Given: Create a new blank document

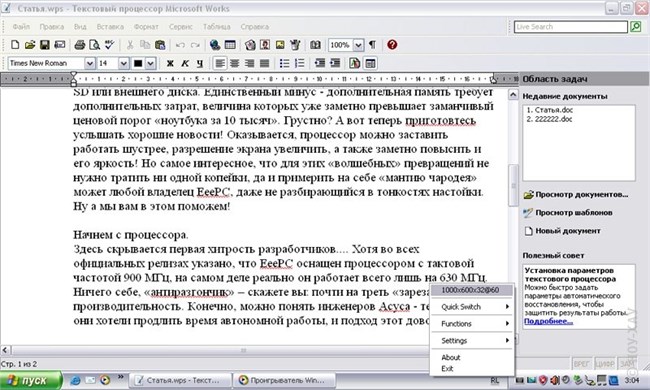Looking at the screenshot, I should click(15, 45).
